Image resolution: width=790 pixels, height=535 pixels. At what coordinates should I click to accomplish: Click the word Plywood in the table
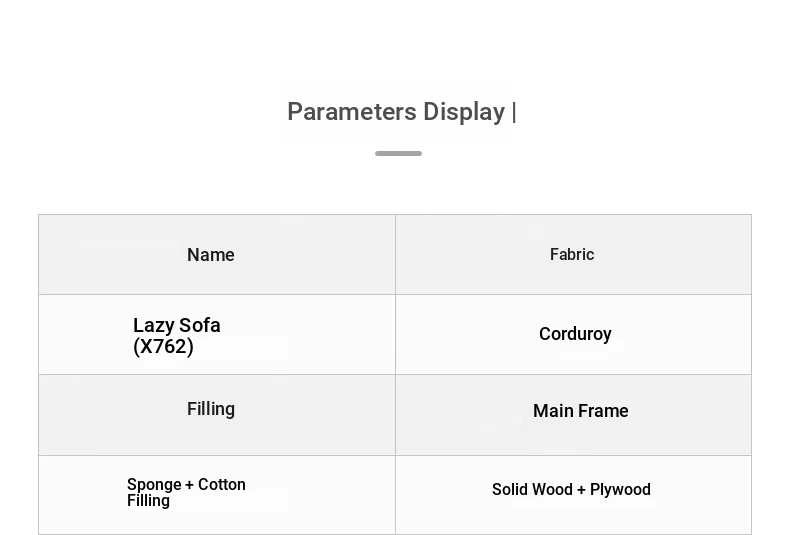(620, 490)
